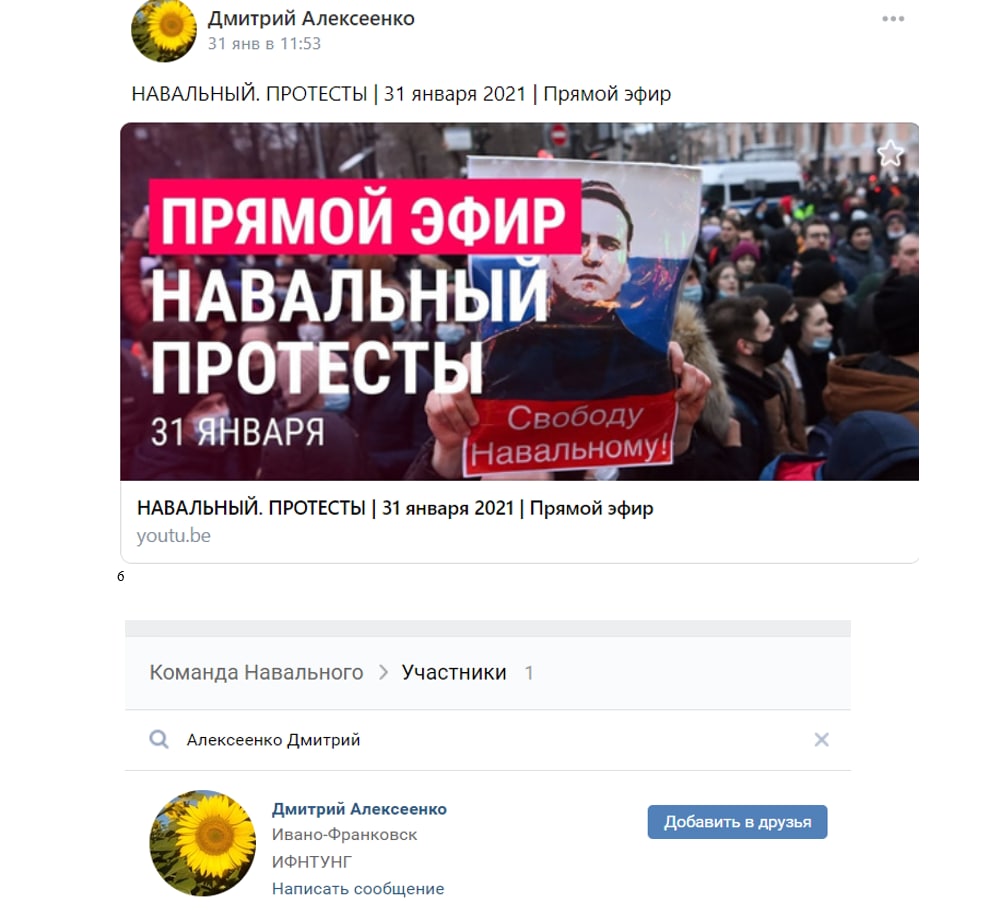Viewport: 987px width, 920px height.
Task: Click the post timestamp 31 янв в 11:53
Action: coord(264,43)
